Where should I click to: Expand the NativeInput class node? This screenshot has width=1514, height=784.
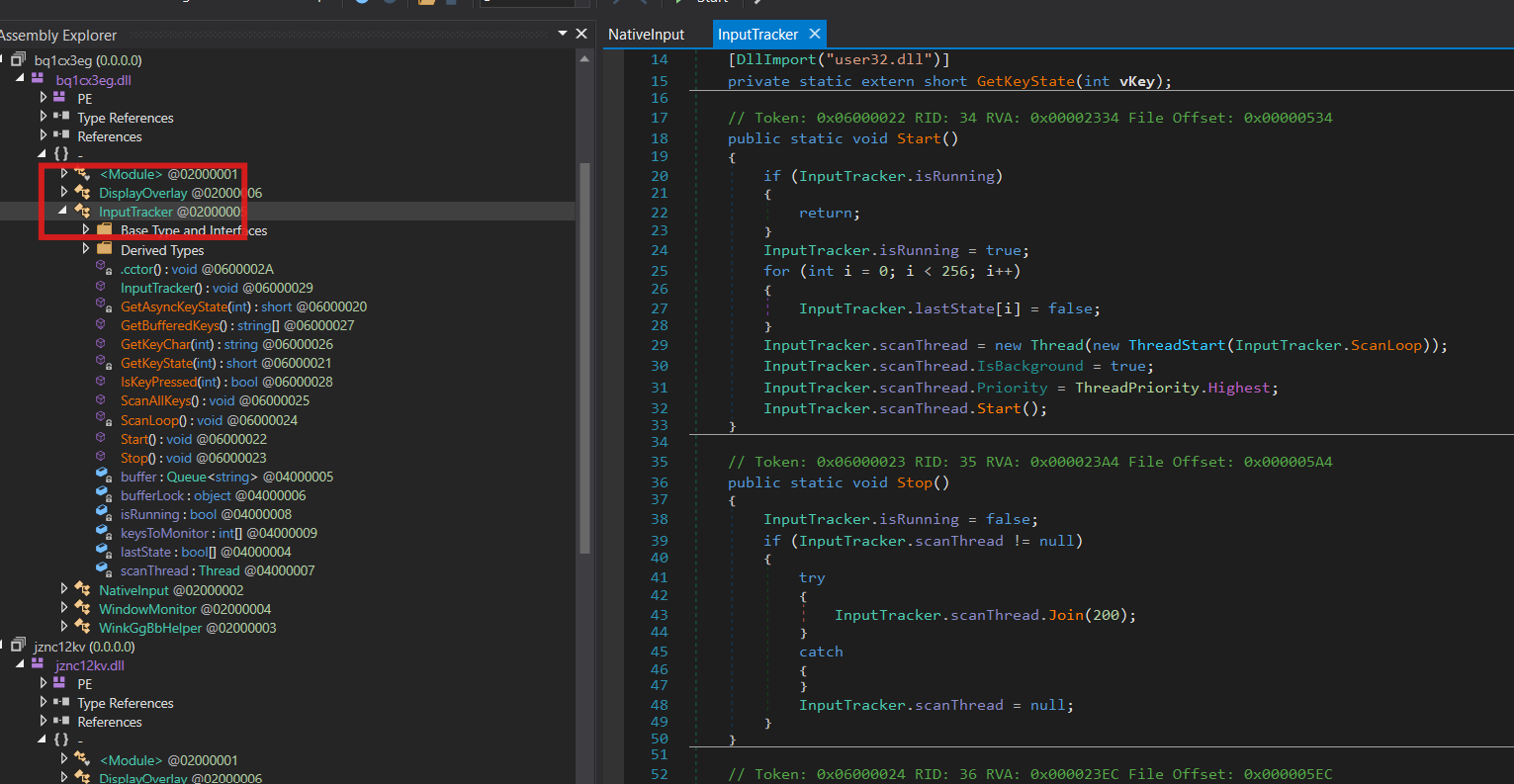(64, 590)
